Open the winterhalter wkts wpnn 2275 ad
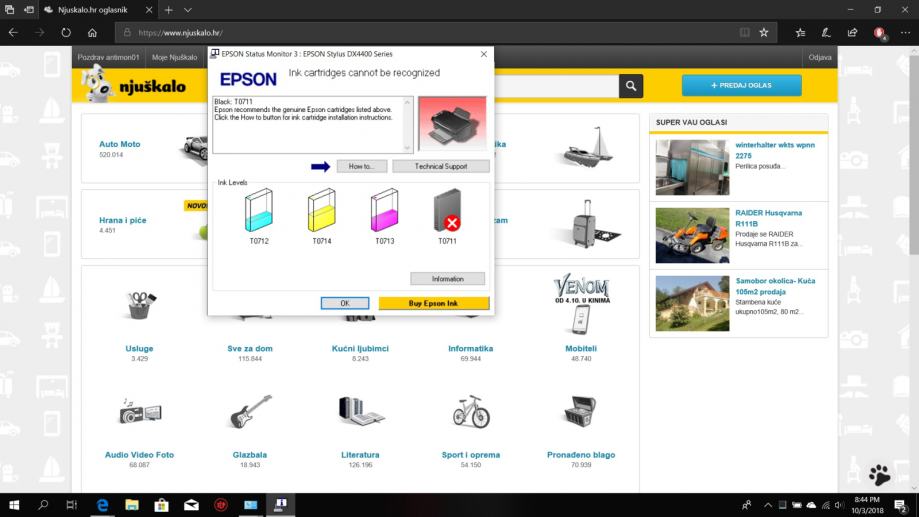This screenshot has width=919, height=517. 775,150
